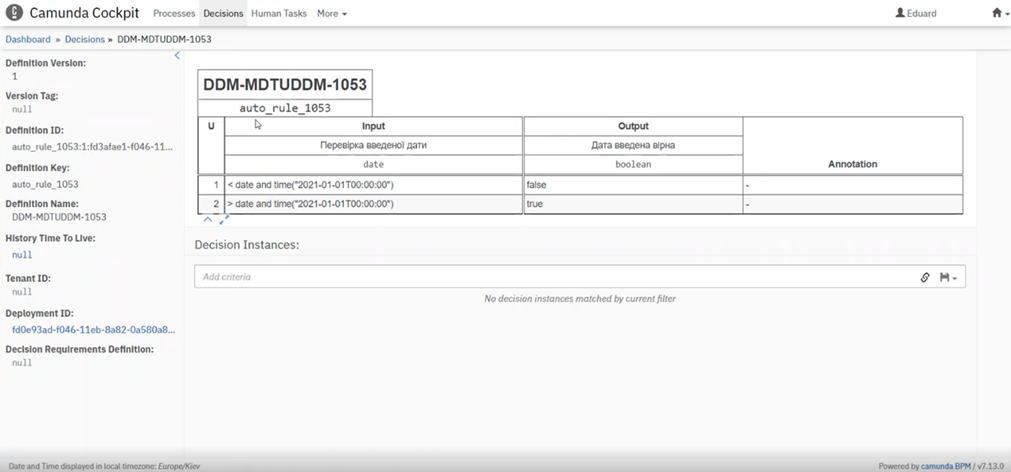Screen dimensions: 1011x472
Task: Maximize the decision table with the arrows icon
Action: click(224, 220)
